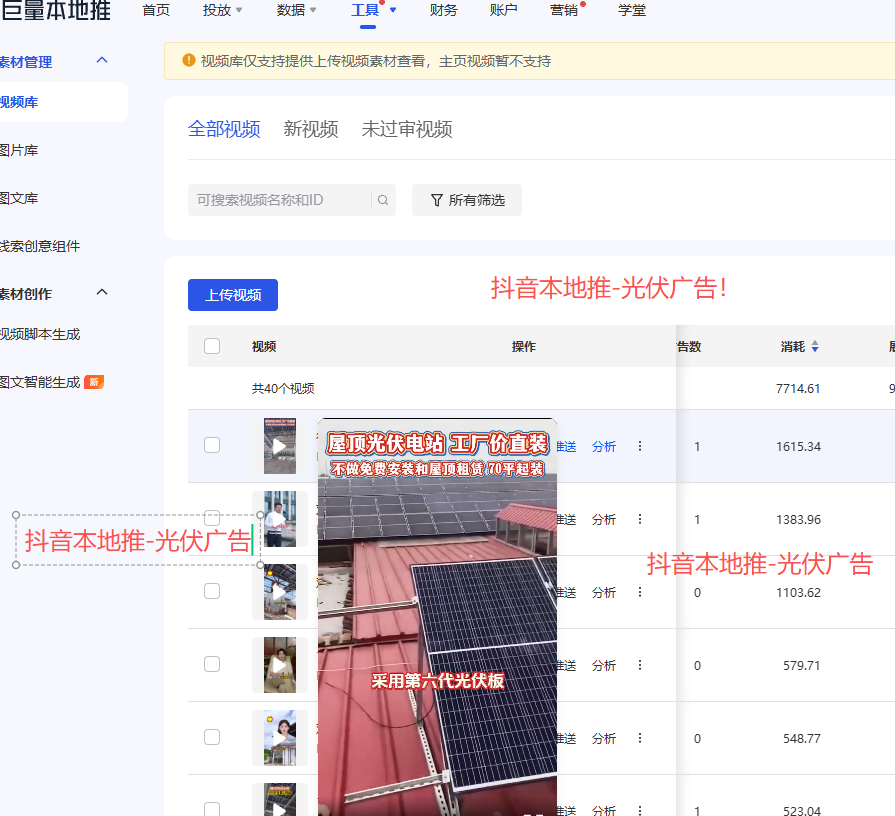Toggle the select-all checkbox in table header

(212, 346)
